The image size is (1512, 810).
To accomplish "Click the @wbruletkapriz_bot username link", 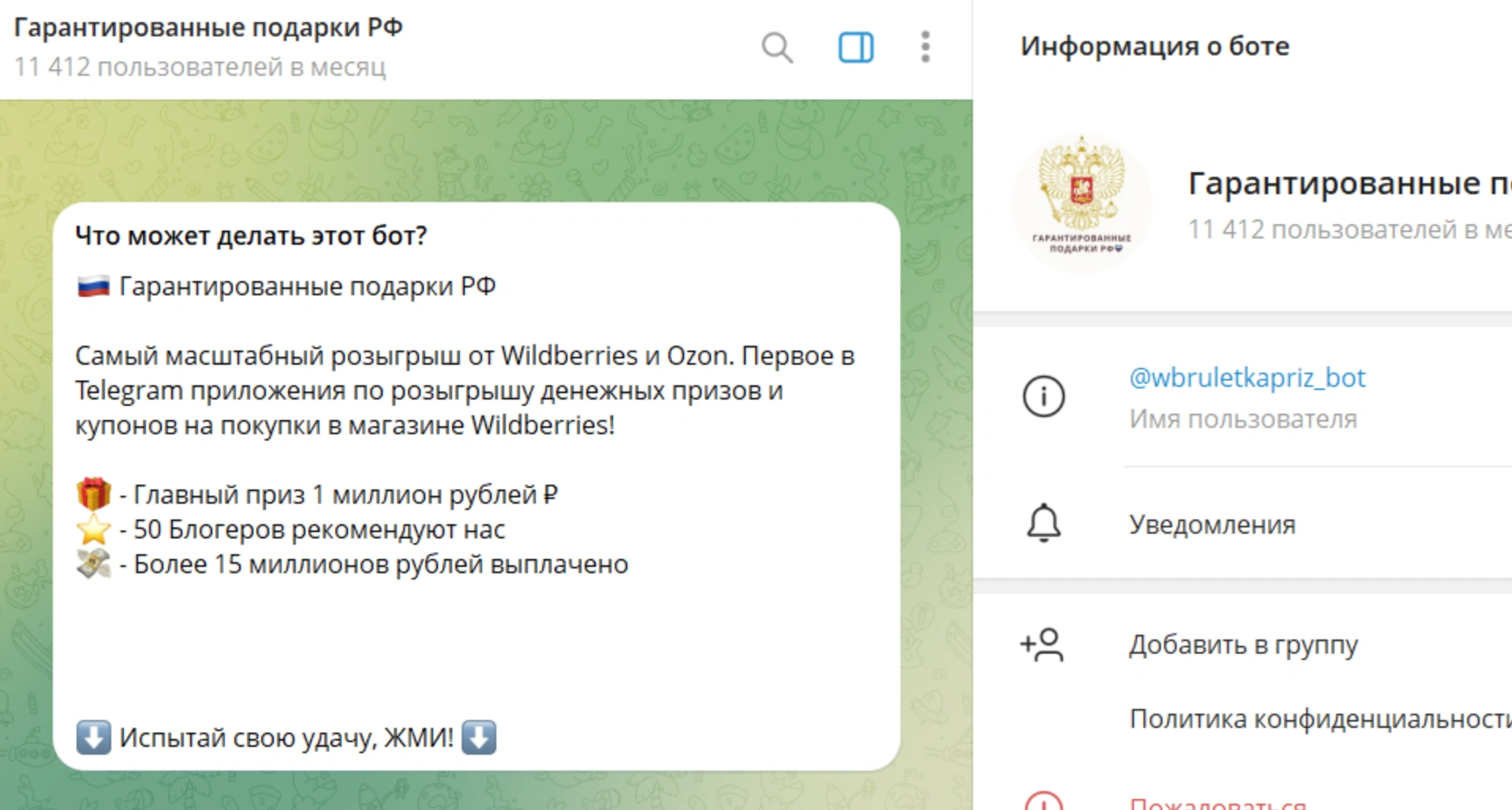I will point(1247,377).
